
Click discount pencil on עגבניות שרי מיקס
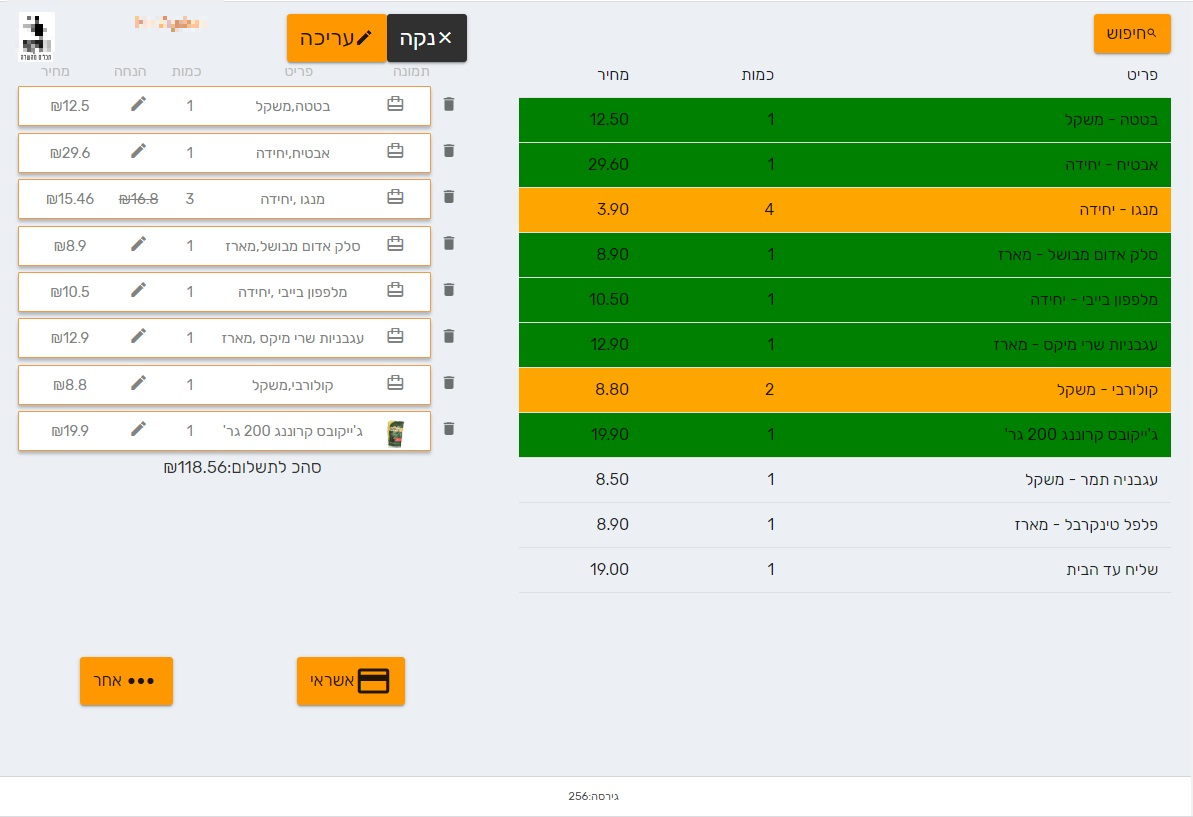[138, 336]
